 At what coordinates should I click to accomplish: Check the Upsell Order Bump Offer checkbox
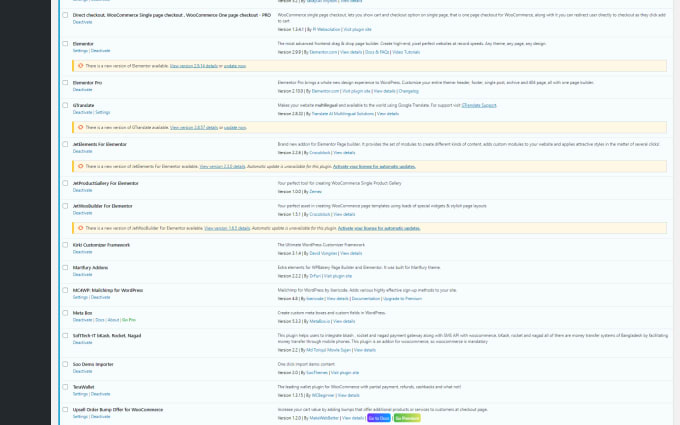click(65, 409)
